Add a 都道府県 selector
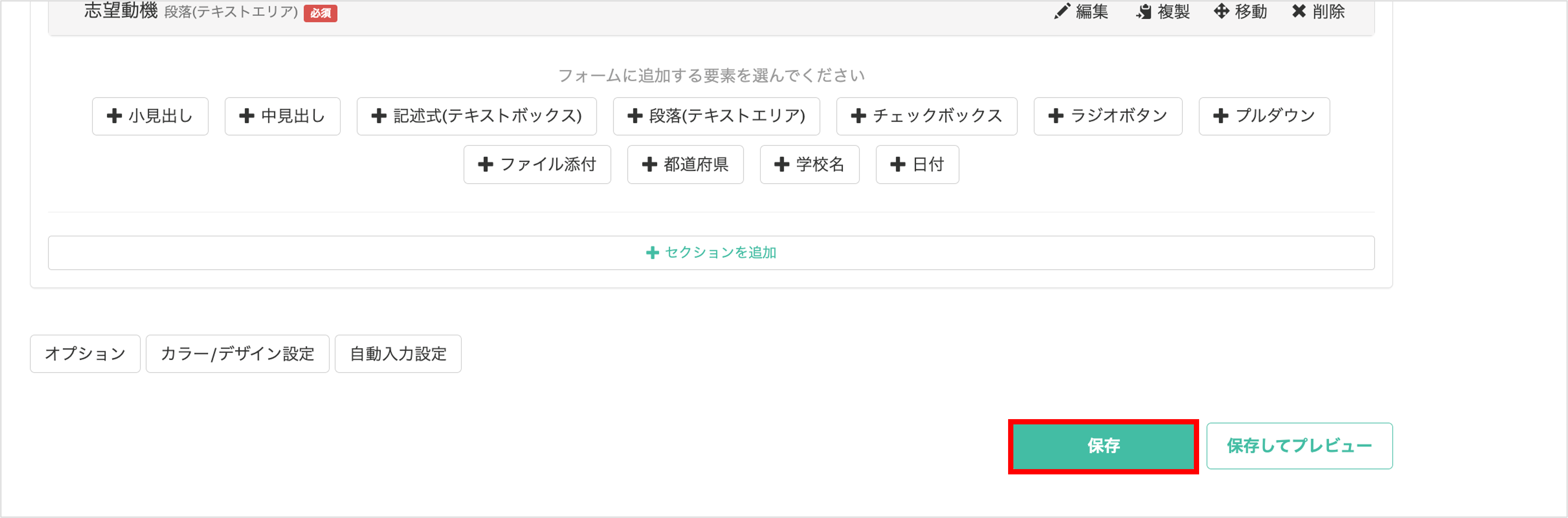The image size is (1568, 518). (x=685, y=164)
